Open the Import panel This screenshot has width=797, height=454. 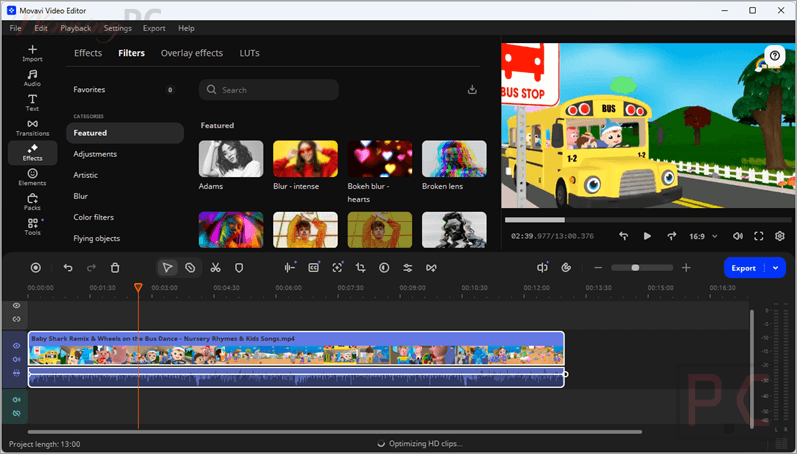pyautogui.click(x=32, y=53)
